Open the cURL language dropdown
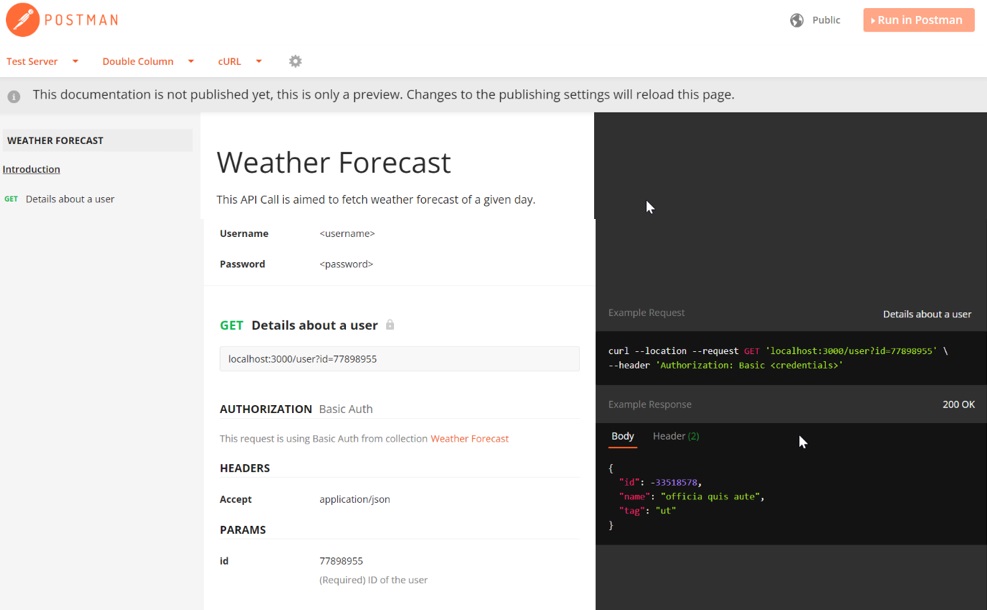 240,61
